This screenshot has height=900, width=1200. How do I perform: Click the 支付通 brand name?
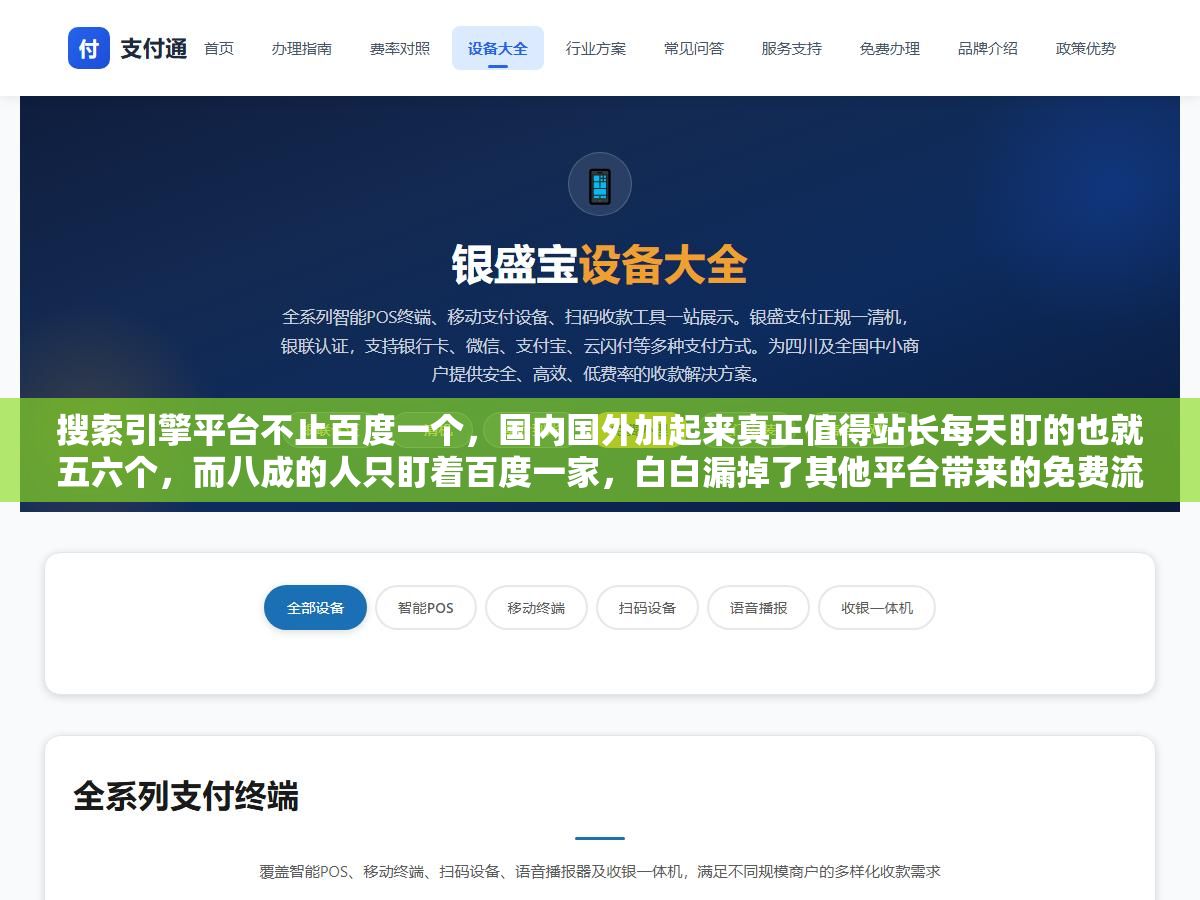pos(154,48)
